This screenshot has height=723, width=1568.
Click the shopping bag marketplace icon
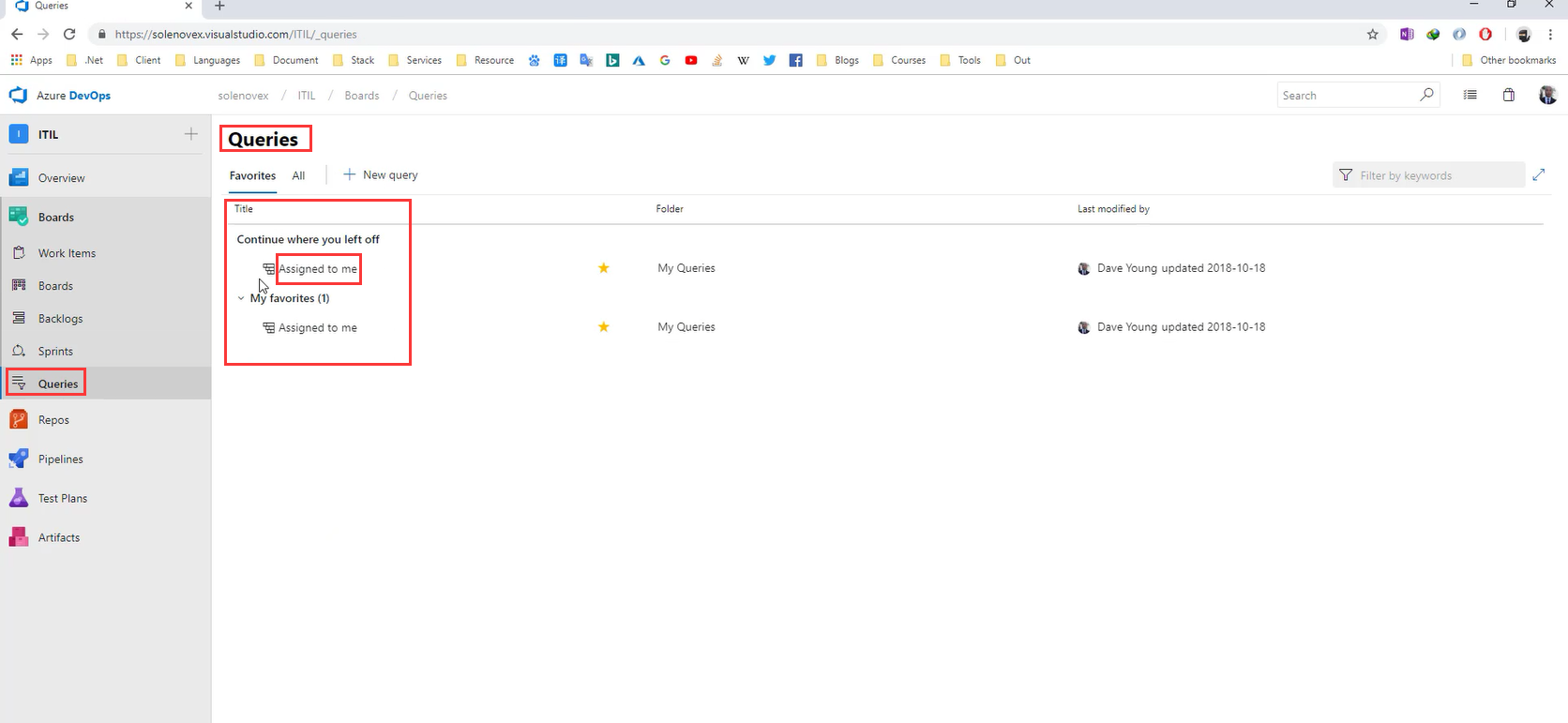click(x=1509, y=96)
